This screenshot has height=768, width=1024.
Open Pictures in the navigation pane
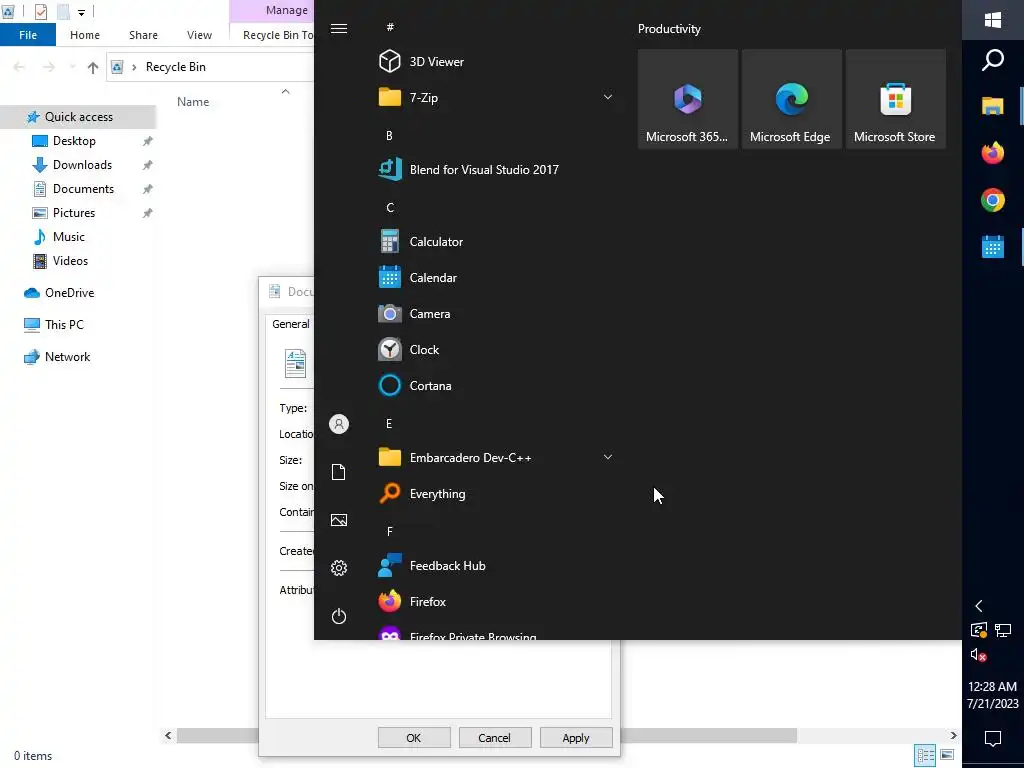[x=73, y=213]
